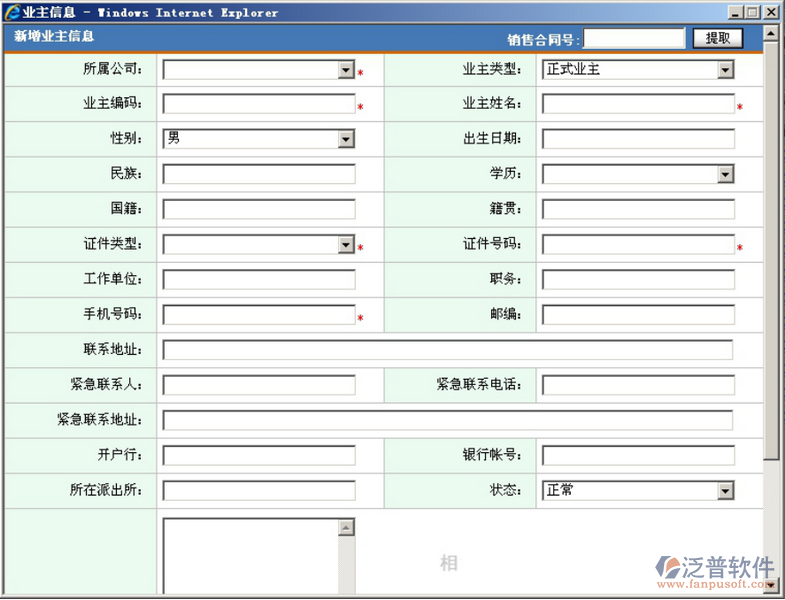Click the 出生日期 field
The width and height of the screenshot is (785, 600).
[637, 139]
